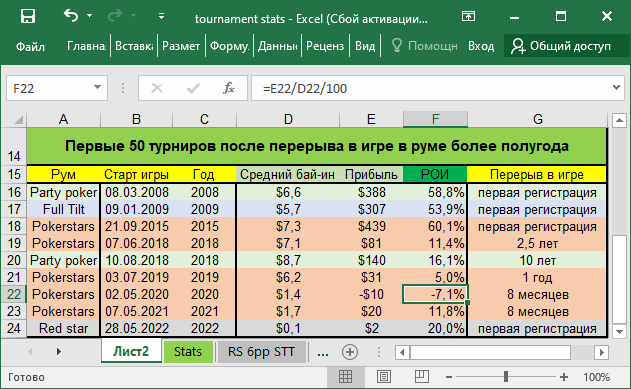The width and height of the screenshot is (631, 389).
Task: Open the Рецензирование ribbon tab
Action: tap(325, 46)
